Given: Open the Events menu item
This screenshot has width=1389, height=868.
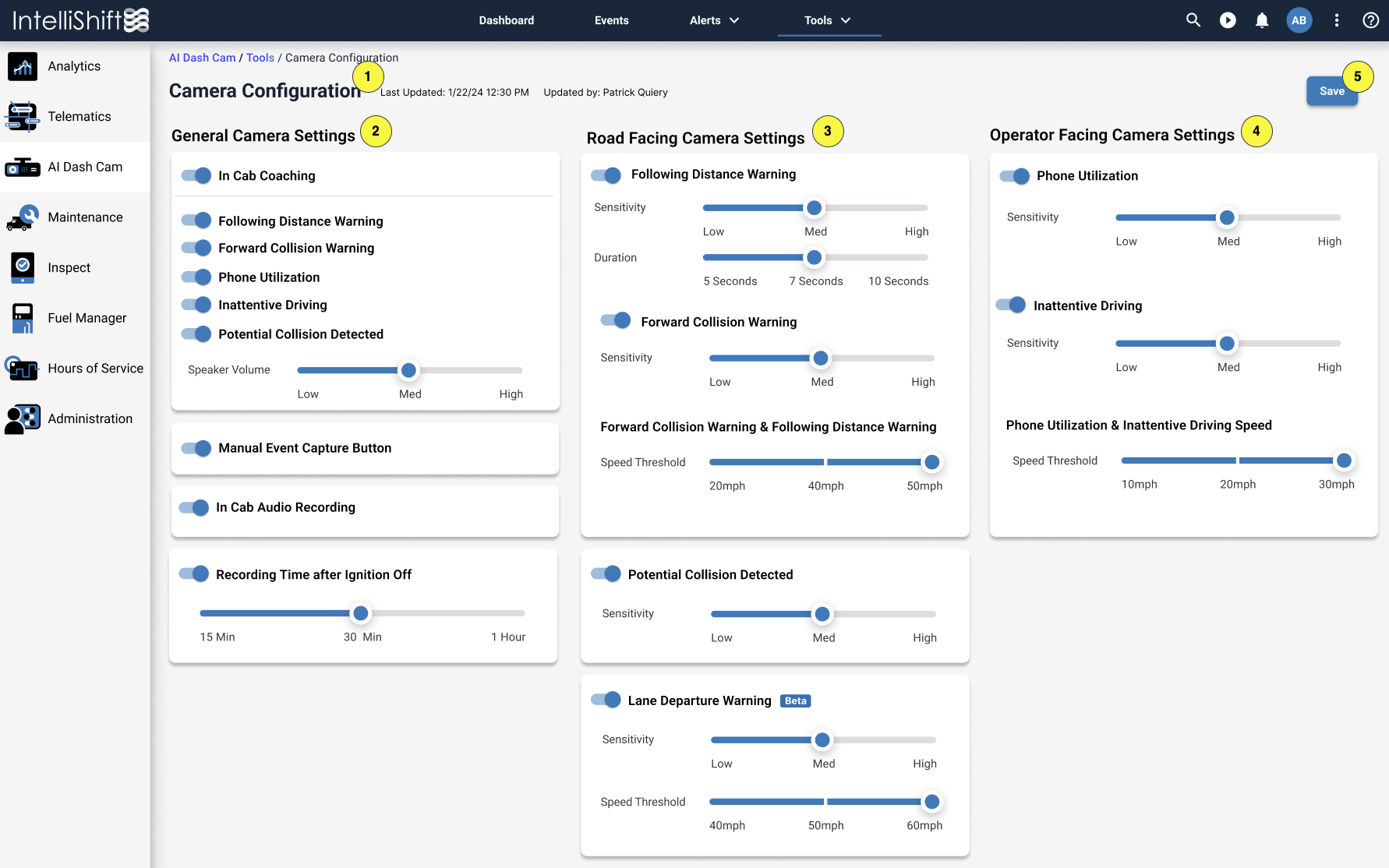Looking at the screenshot, I should pyautogui.click(x=612, y=20).
